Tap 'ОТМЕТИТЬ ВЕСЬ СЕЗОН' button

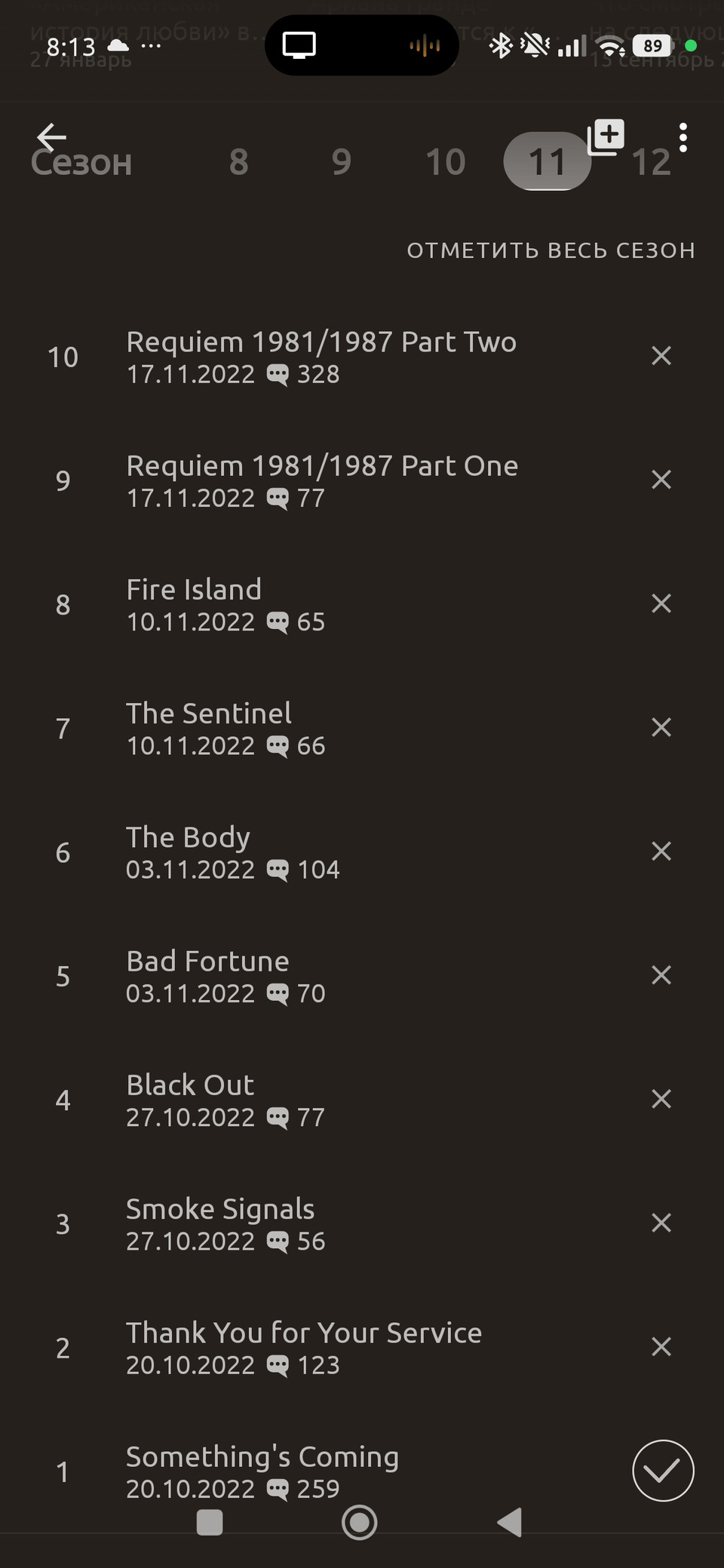551,250
